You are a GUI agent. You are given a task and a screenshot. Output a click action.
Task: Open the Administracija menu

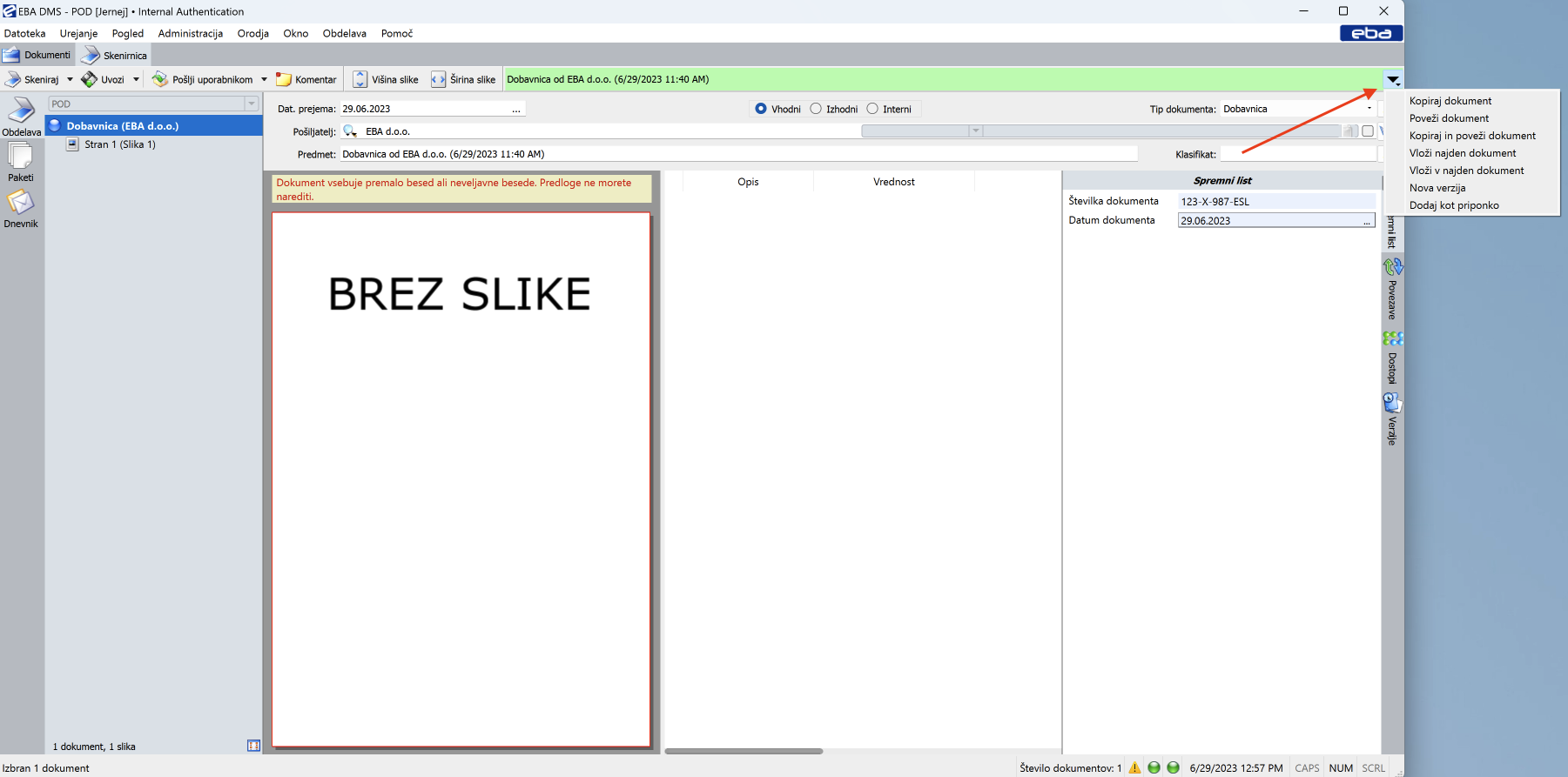(x=190, y=33)
